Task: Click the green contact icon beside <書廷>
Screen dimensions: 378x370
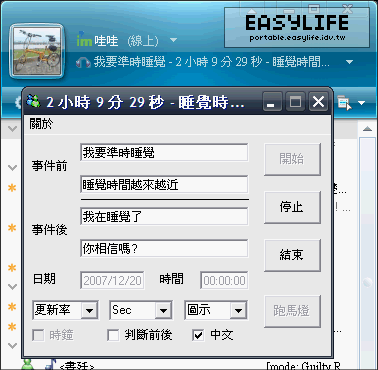Action: tap(28, 365)
